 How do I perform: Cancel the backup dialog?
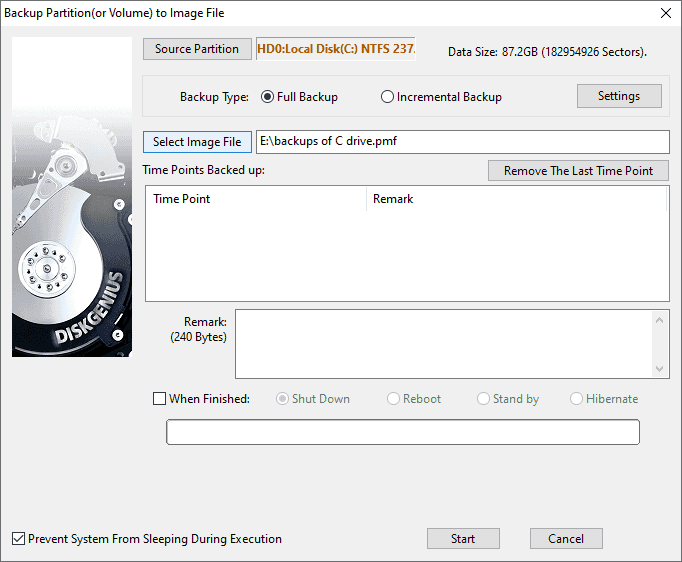pyautogui.click(x=566, y=539)
